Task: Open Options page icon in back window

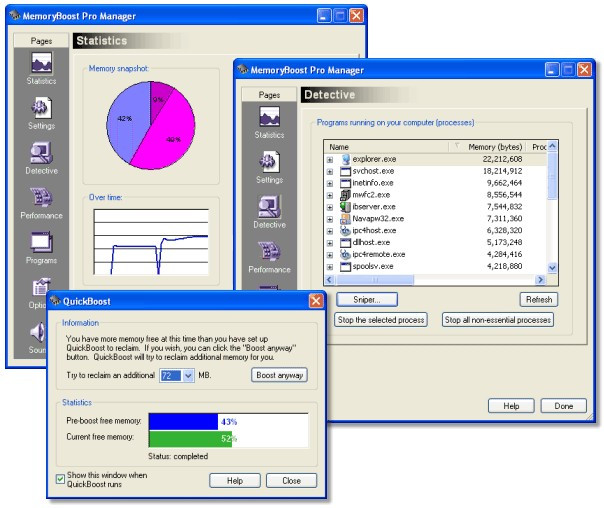Action: pos(41,287)
